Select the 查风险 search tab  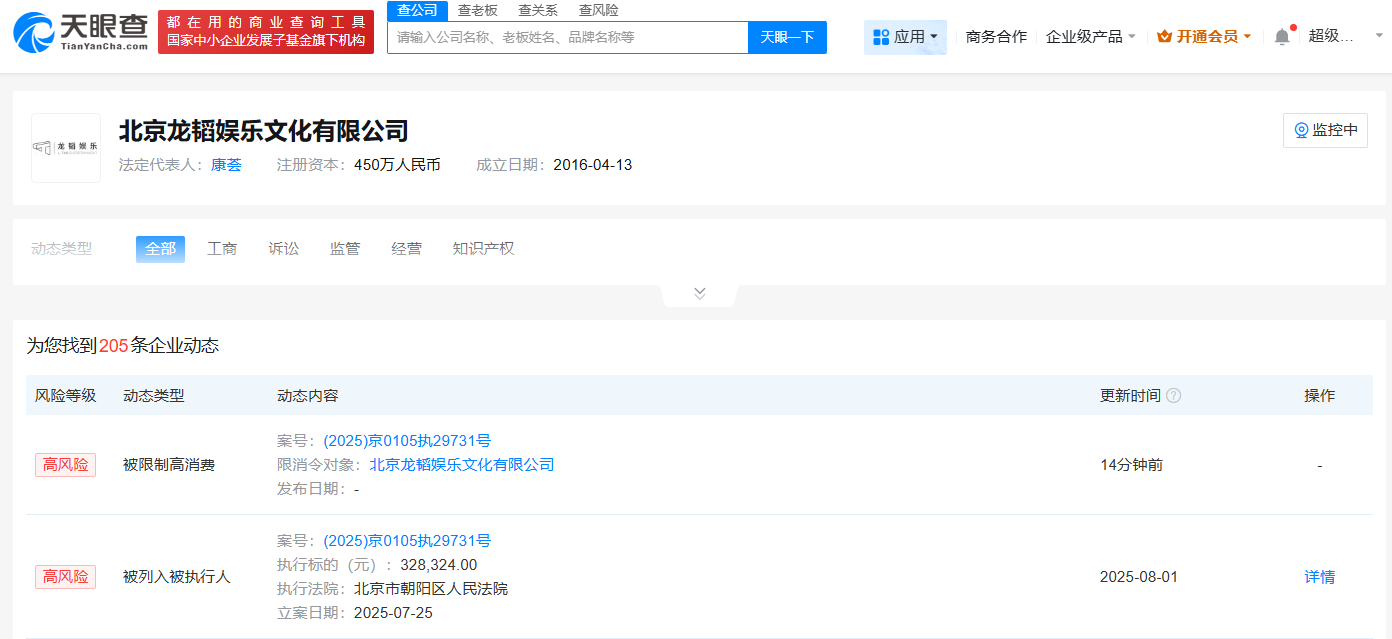point(598,10)
